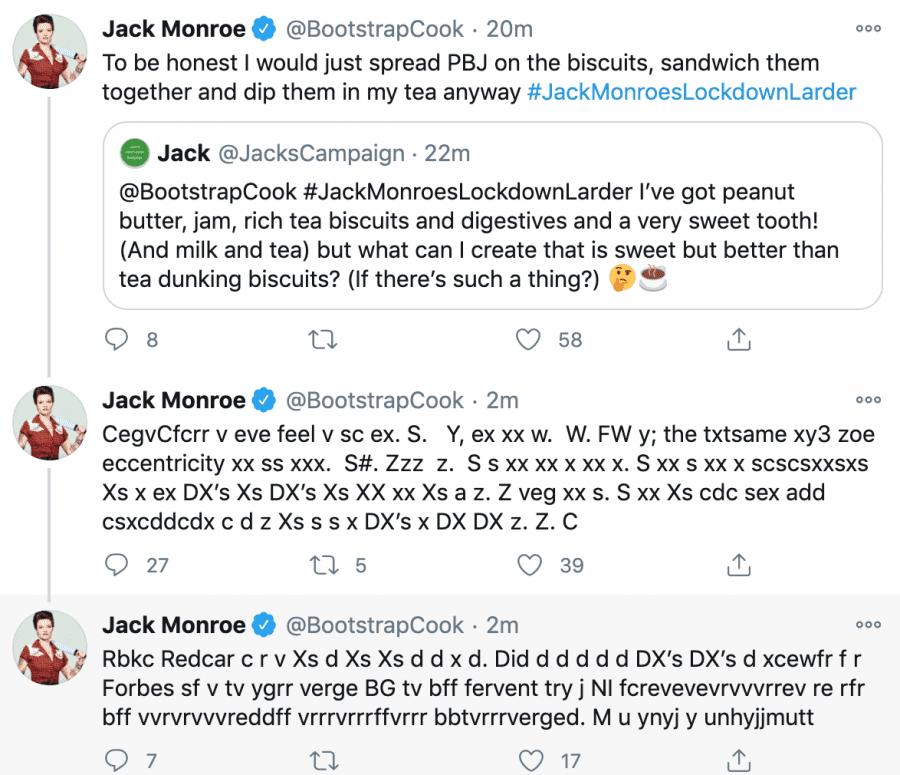Open @BootstrapCook handle in top tweet

(374, 29)
